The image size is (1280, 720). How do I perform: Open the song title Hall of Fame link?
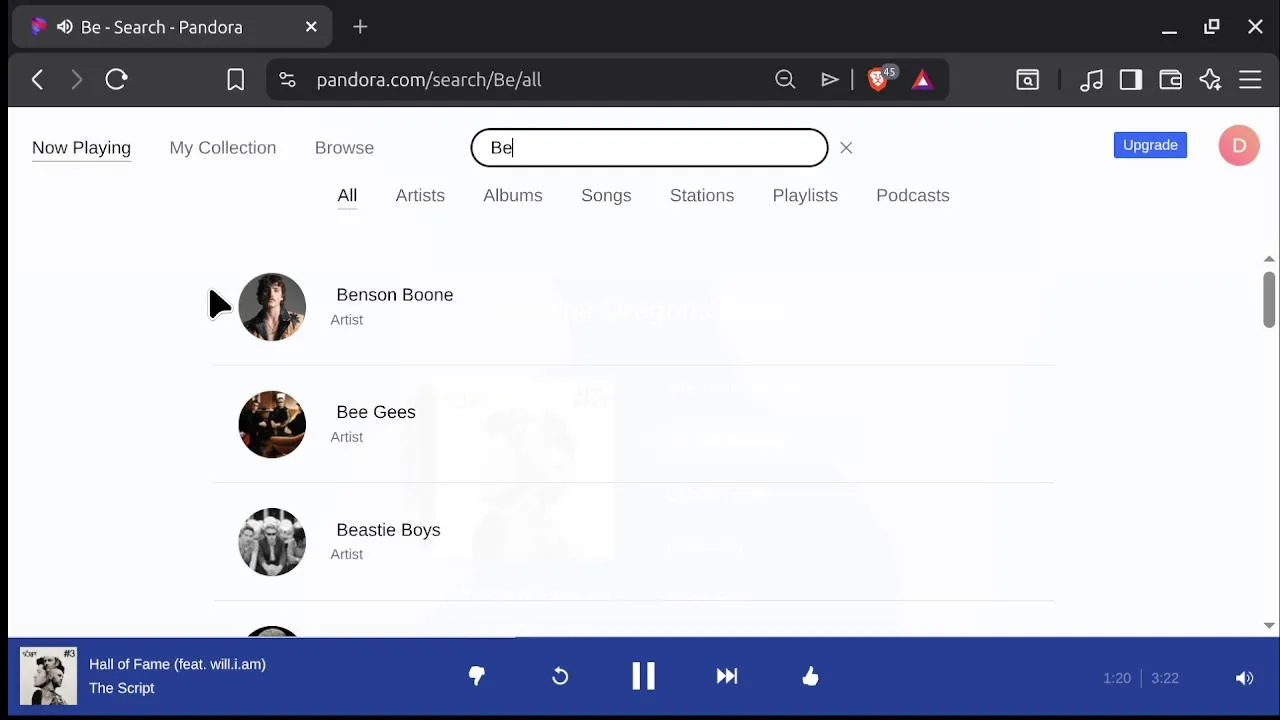pyautogui.click(x=177, y=664)
